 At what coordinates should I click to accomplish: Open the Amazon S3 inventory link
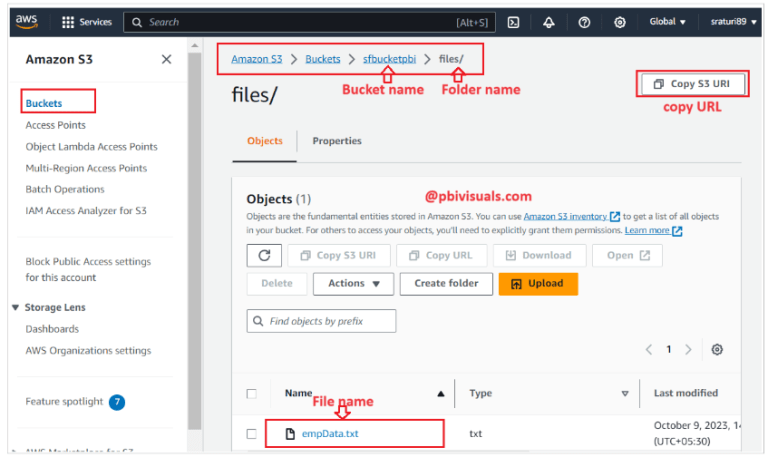click(572, 216)
